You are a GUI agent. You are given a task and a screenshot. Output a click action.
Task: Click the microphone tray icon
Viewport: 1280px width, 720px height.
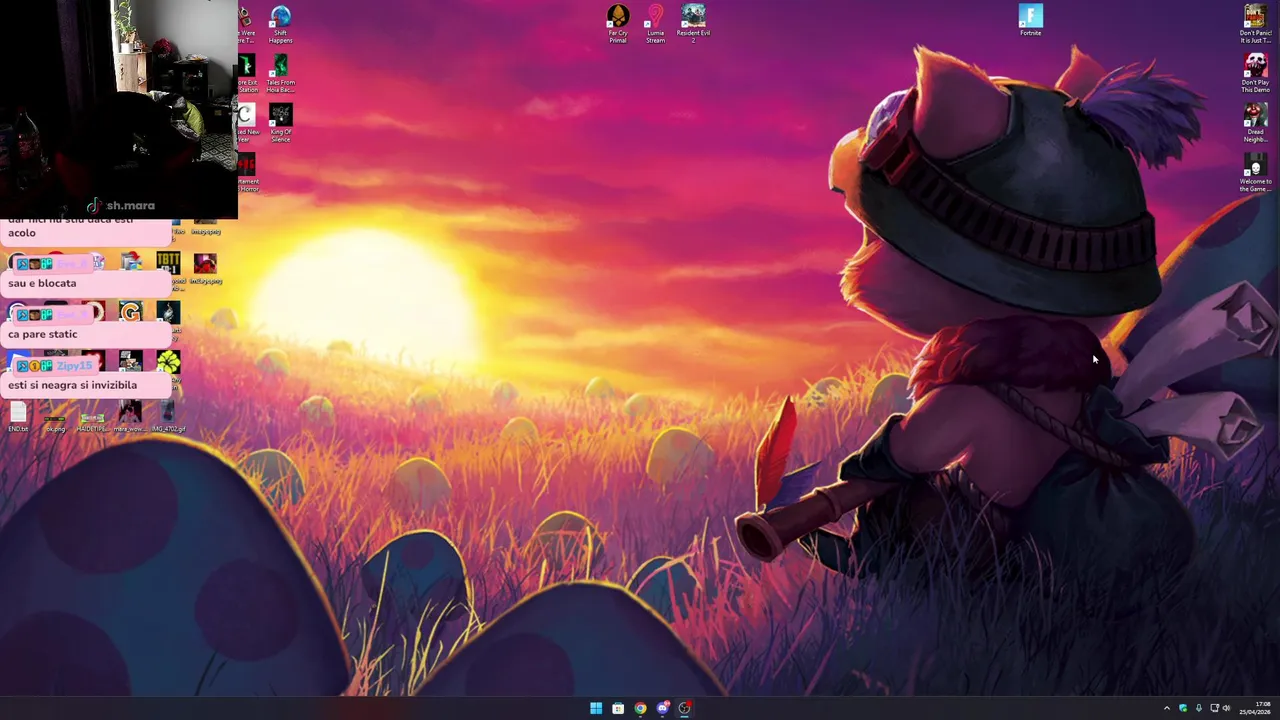click(1198, 708)
